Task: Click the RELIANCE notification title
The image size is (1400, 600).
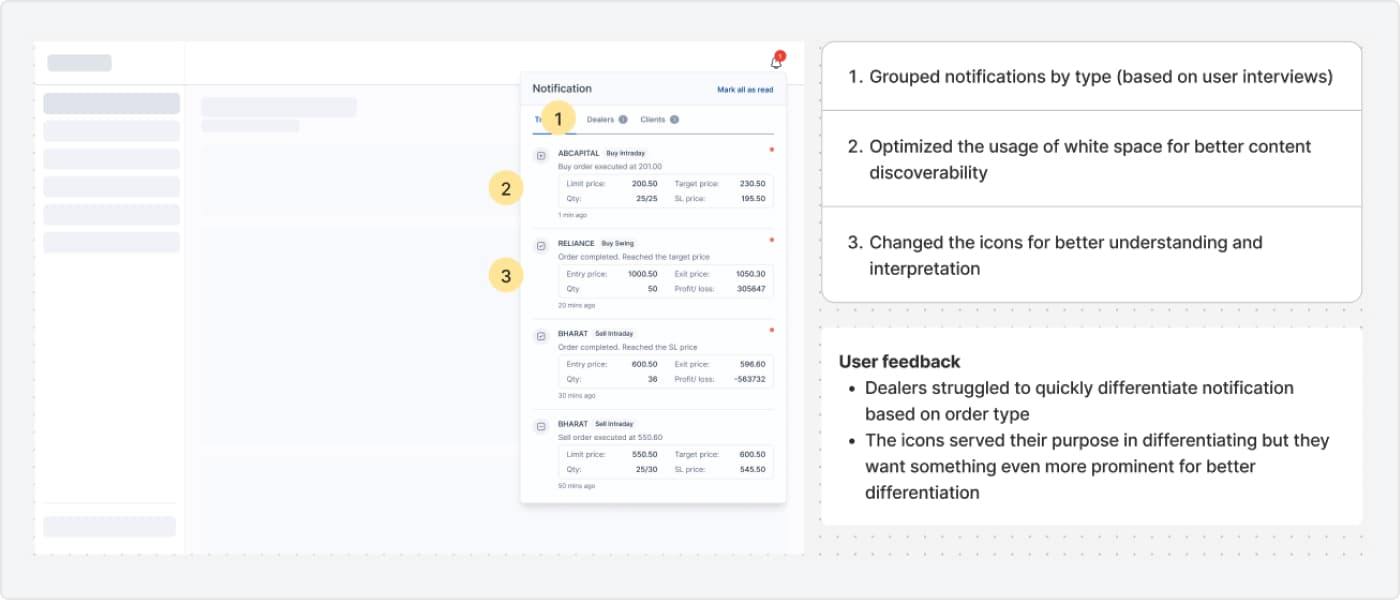Action: (x=576, y=243)
